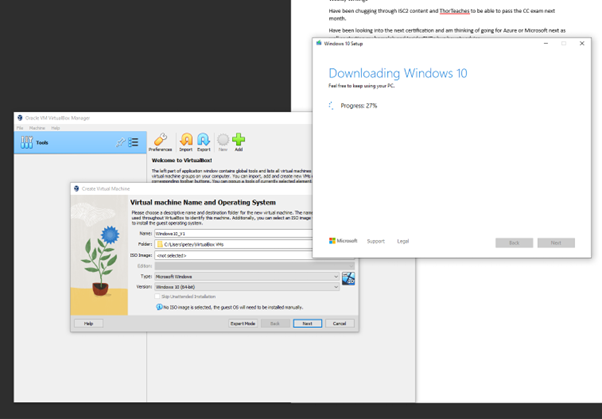Close the Windows 10 Setup window
Viewport: 602px width, 419px height.
point(582,43)
